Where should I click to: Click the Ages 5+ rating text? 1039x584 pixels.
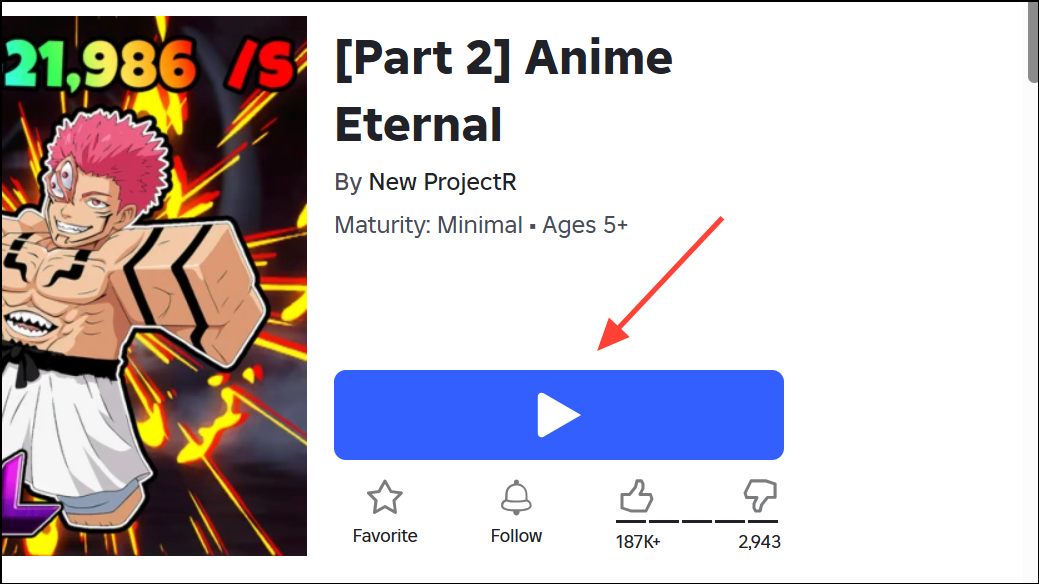[x=584, y=225]
